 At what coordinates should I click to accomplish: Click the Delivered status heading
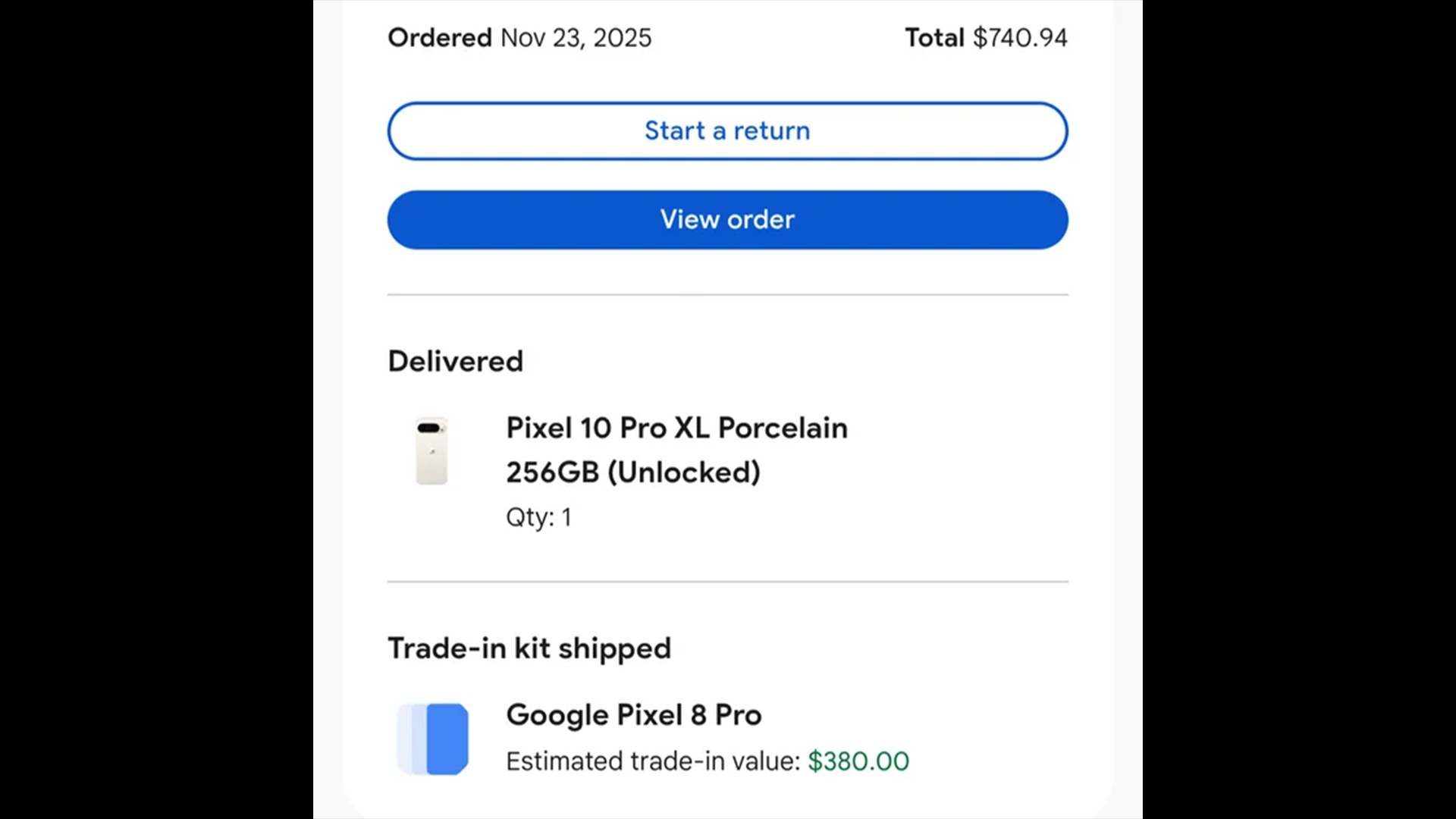(x=456, y=362)
